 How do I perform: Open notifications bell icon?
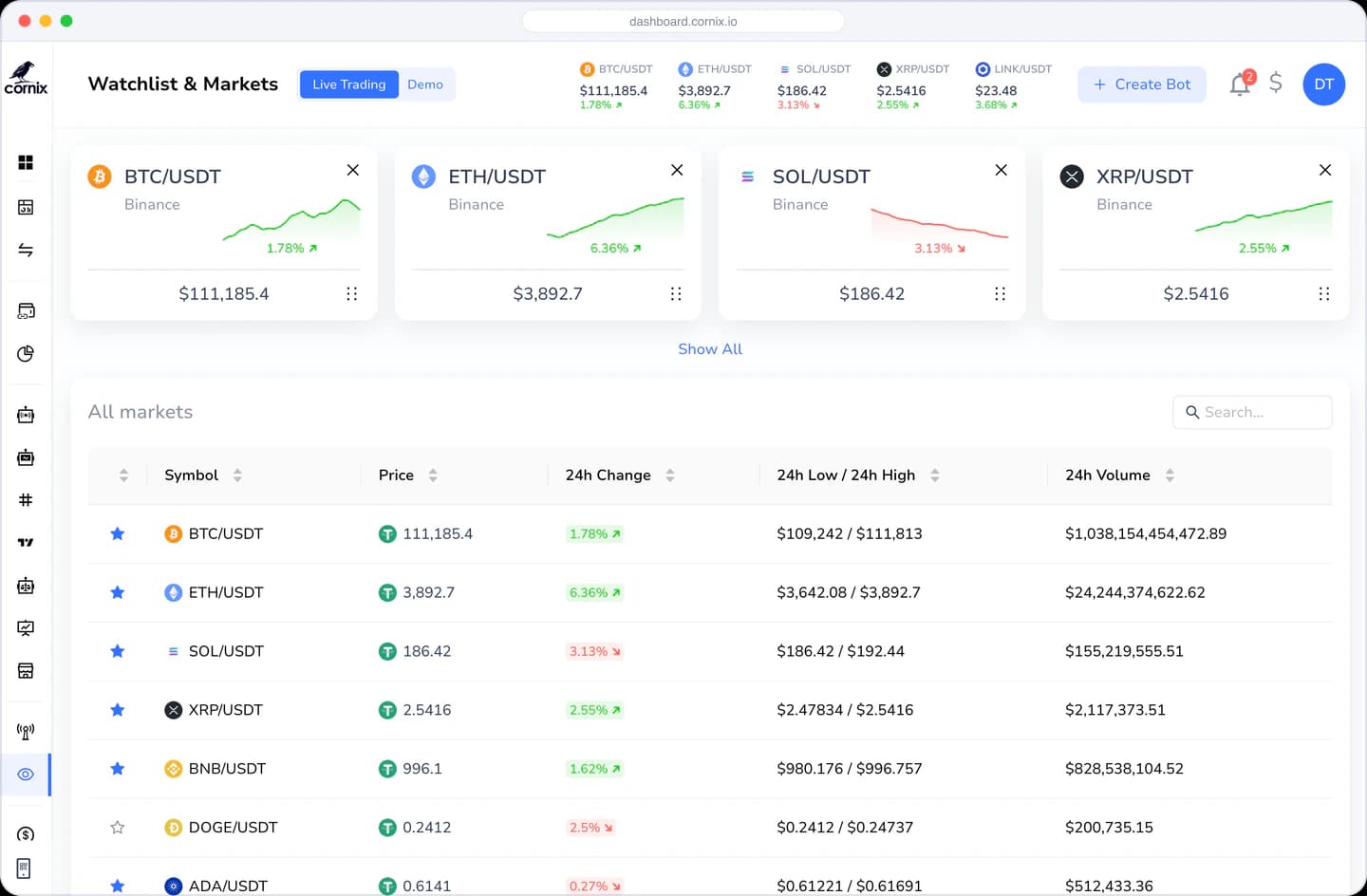pyautogui.click(x=1240, y=84)
